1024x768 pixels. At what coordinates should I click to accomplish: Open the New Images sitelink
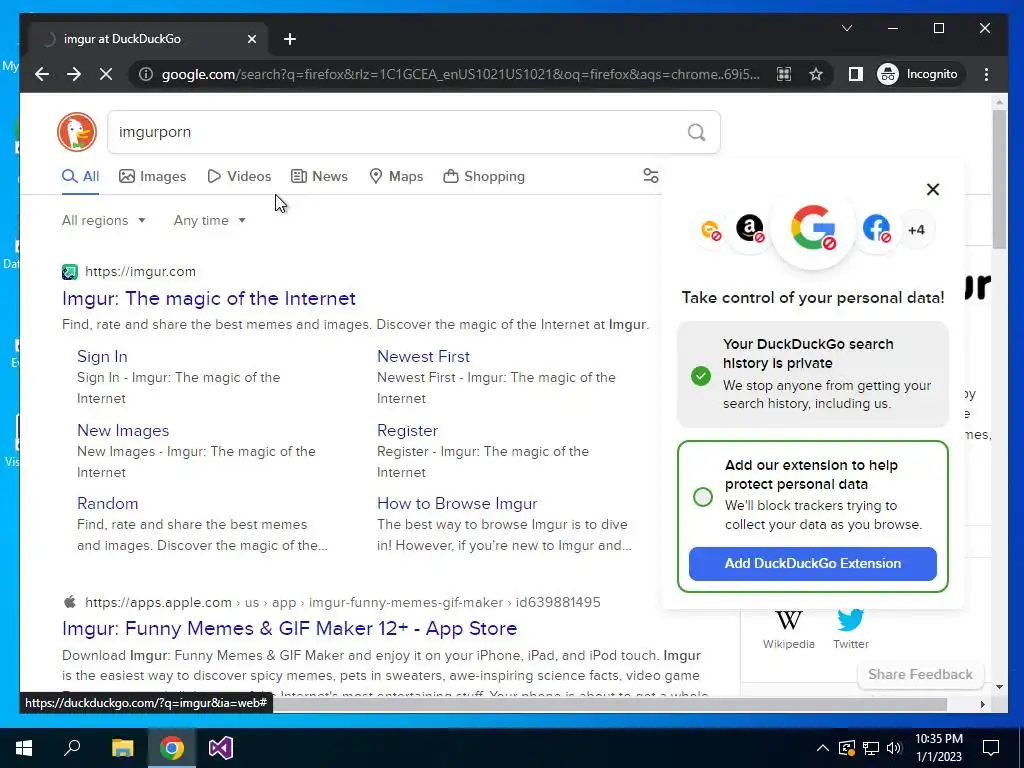point(123,430)
